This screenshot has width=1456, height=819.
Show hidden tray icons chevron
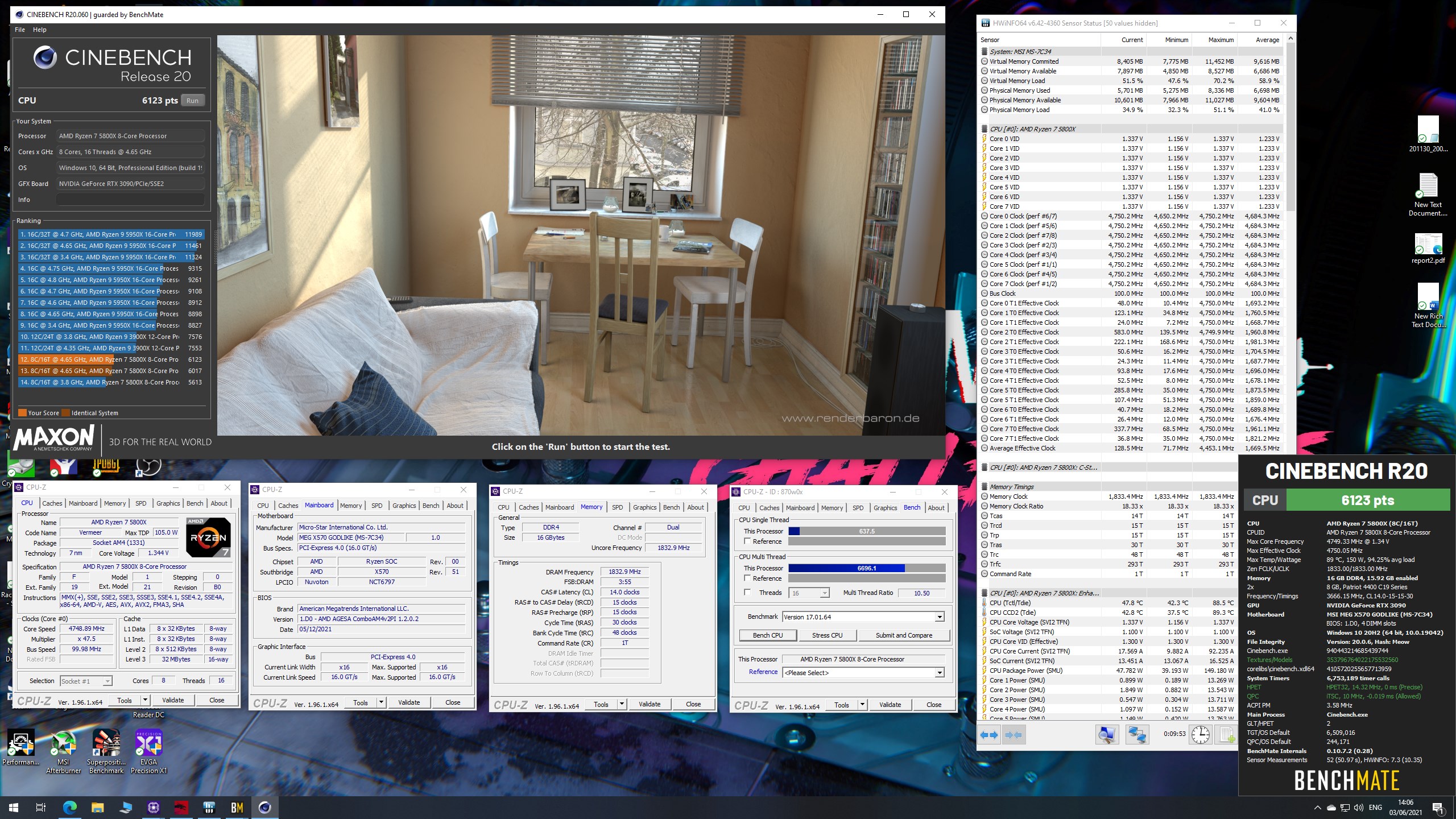tap(1317, 807)
